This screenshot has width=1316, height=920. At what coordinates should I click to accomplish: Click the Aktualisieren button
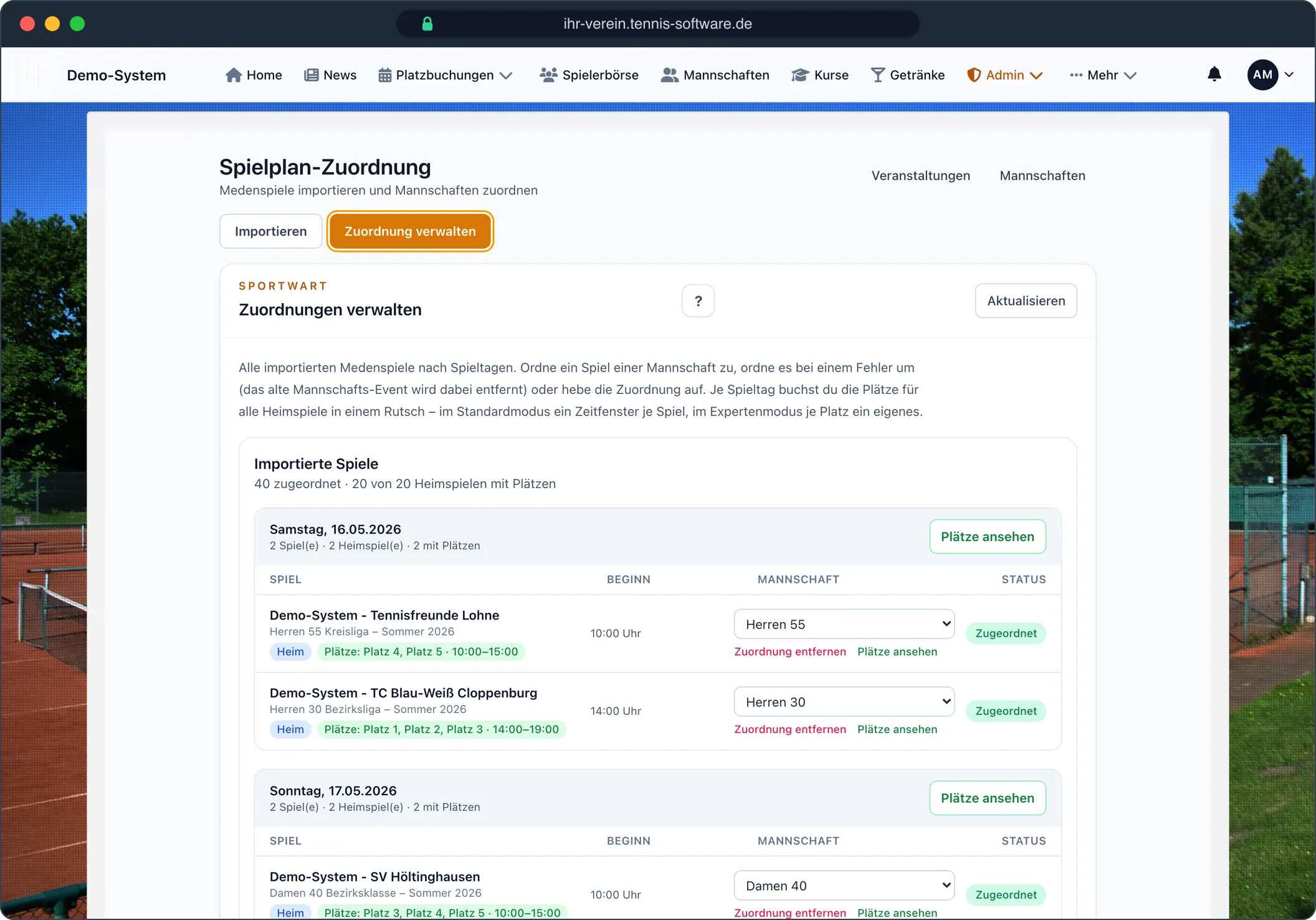[x=1026, y=301]
